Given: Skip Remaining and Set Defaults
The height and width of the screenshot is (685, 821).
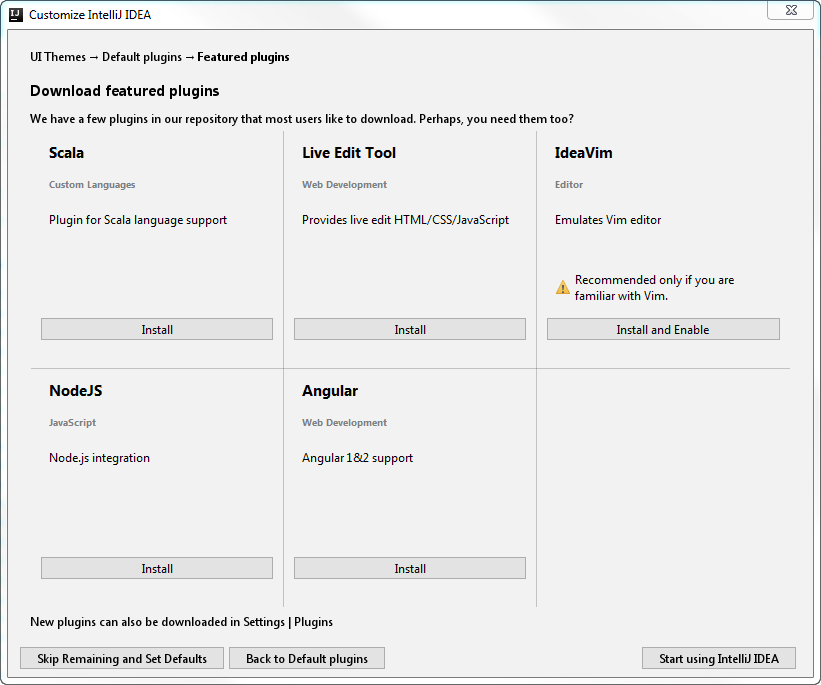Looking at the screenshot, I should [121, 658].
